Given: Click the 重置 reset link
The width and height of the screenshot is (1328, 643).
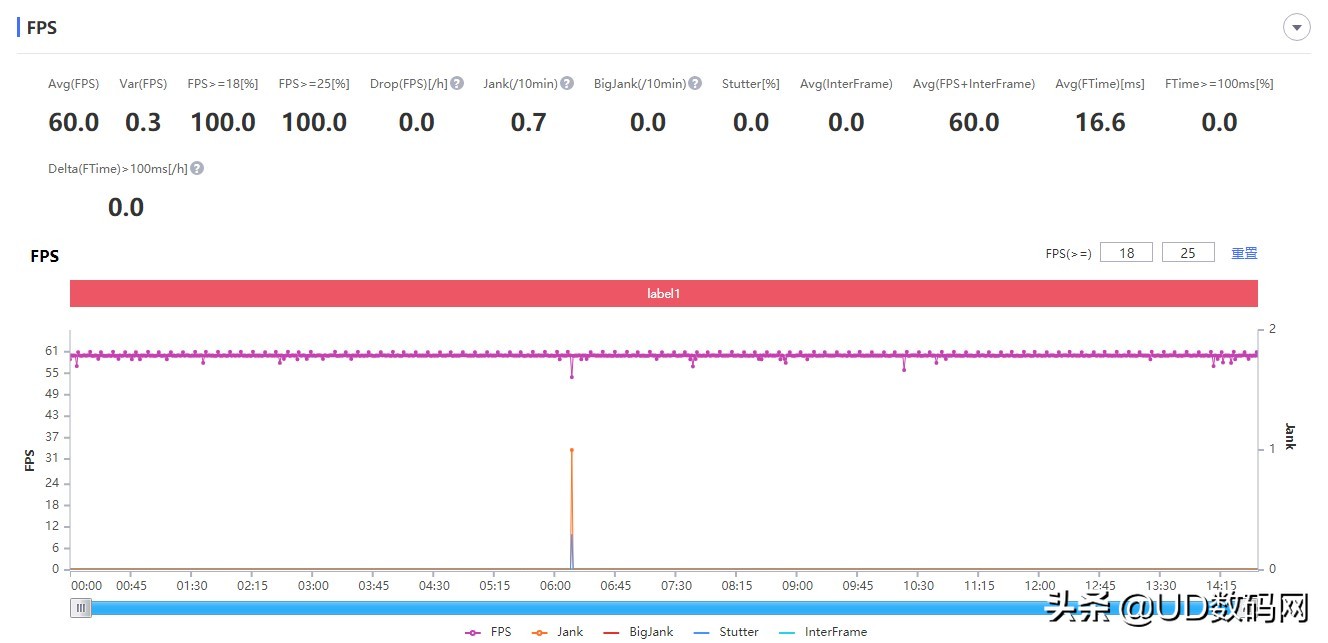Looking at the screenshot, I should coord(1244,253).
